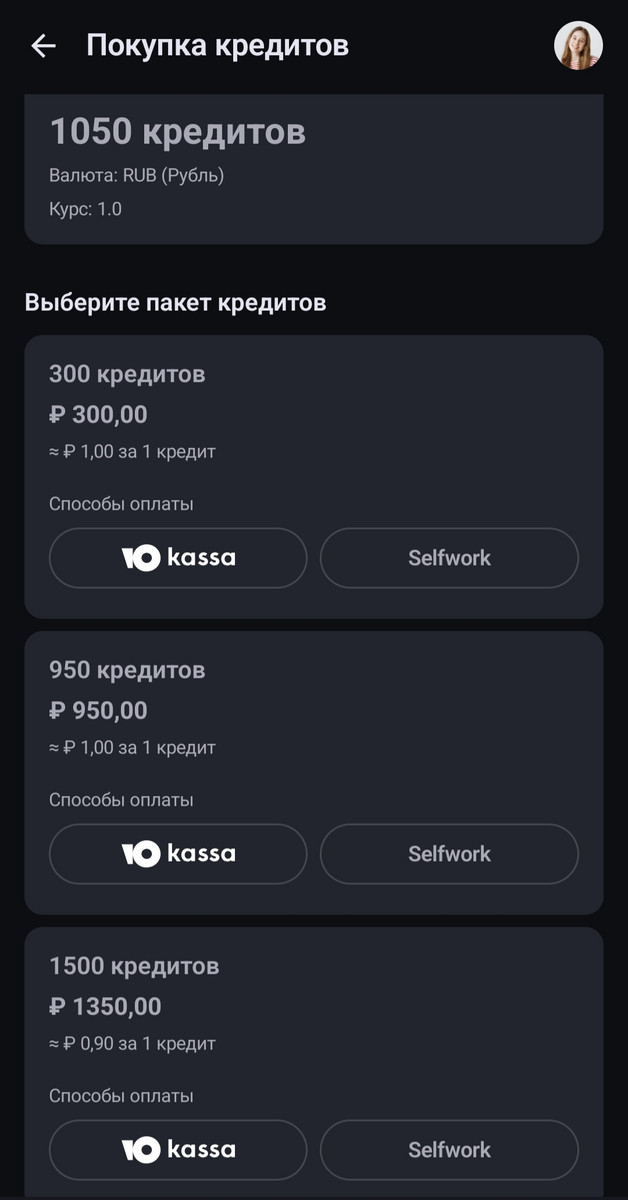Click the 1050 кредитов balance

(177, 132)
